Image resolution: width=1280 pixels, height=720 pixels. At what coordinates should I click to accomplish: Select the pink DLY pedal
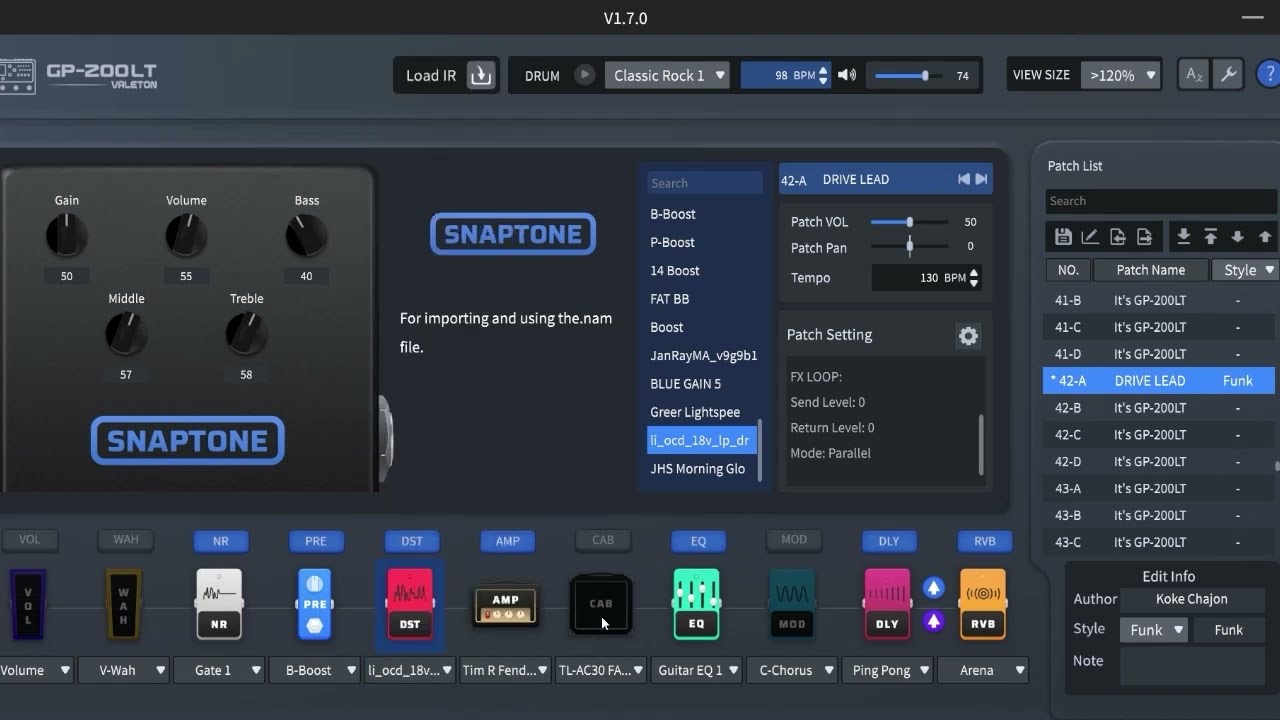point(887,604)
